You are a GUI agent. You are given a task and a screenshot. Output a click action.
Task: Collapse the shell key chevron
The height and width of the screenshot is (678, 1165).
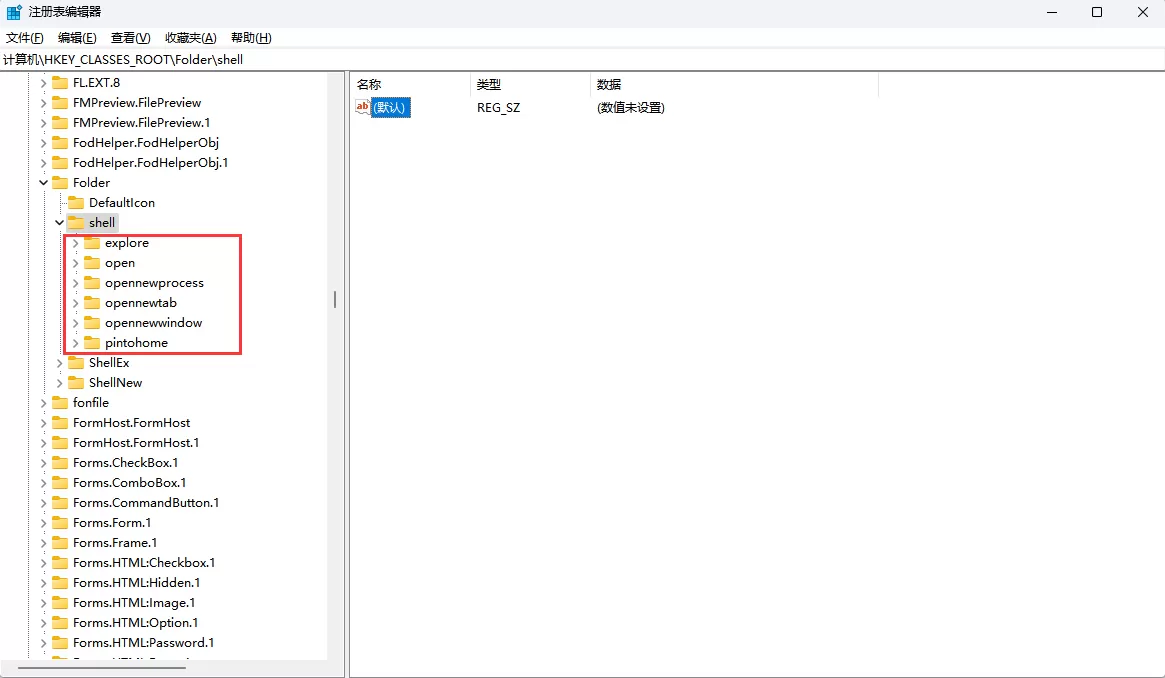[58, 222]
